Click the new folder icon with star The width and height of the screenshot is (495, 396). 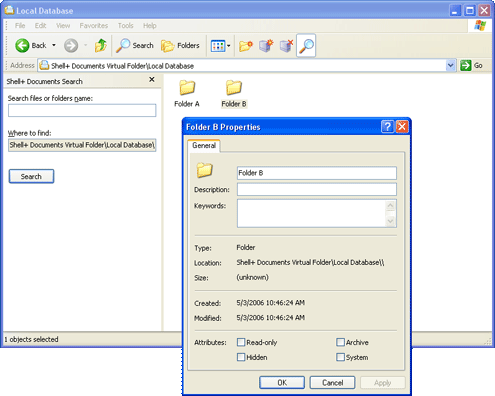click(246, 46)
